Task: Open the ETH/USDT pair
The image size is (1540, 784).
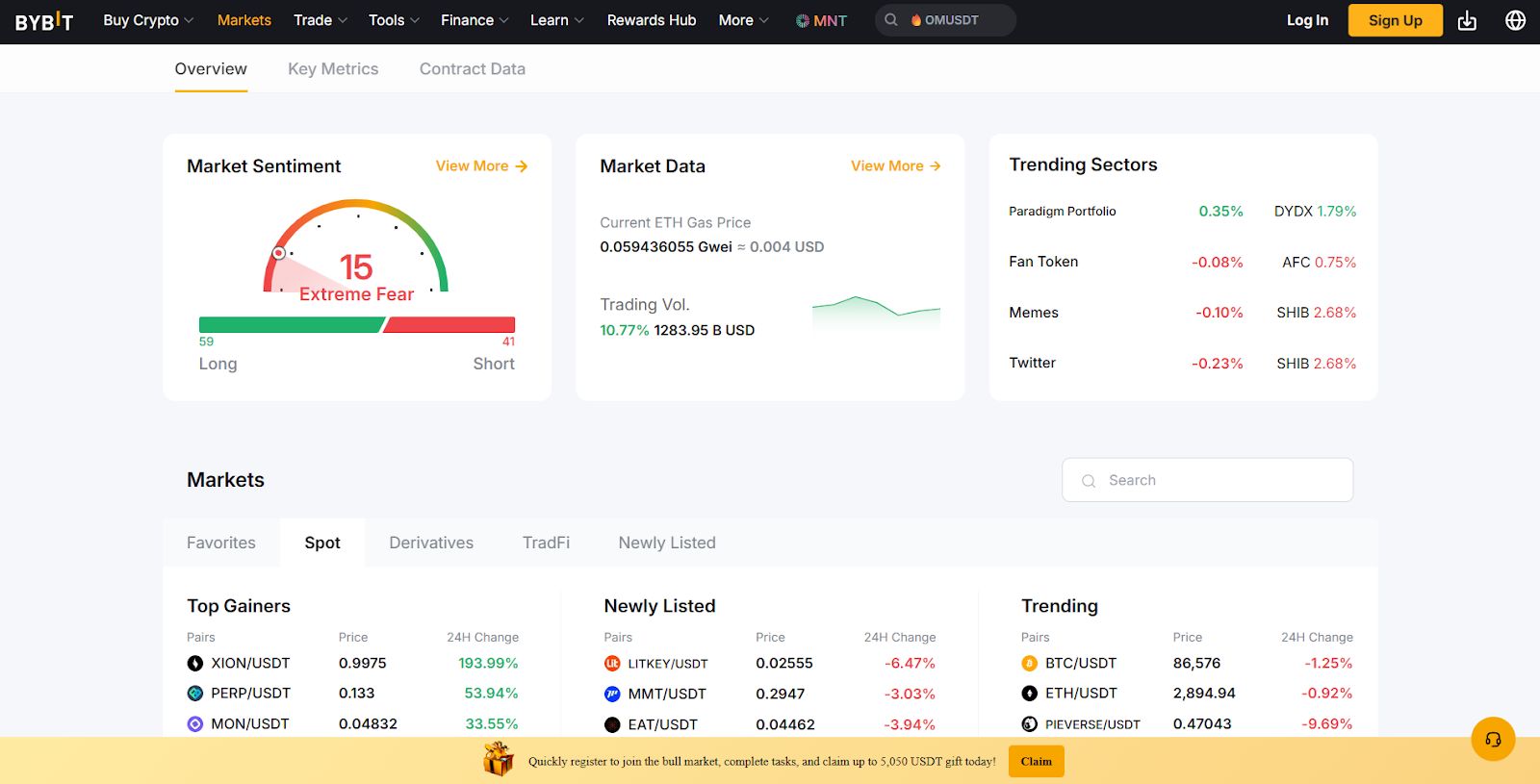Action: pyautogui.click(x=1081, y=694)
